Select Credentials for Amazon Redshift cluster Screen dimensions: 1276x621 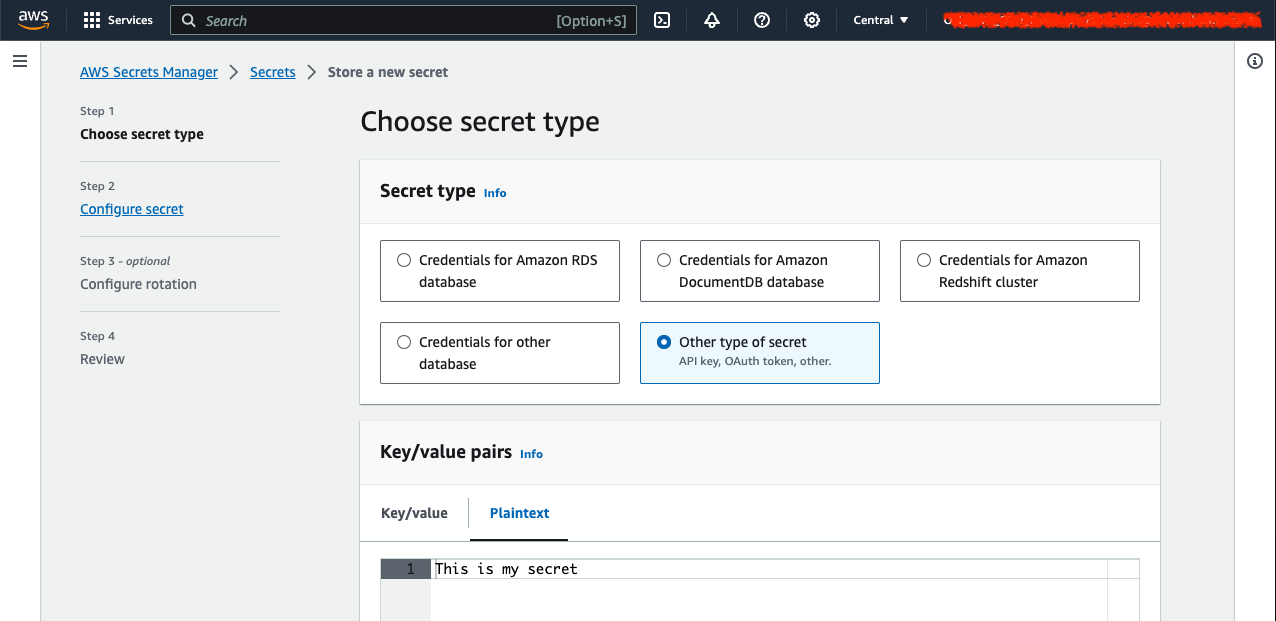(x=1020, y=271)
